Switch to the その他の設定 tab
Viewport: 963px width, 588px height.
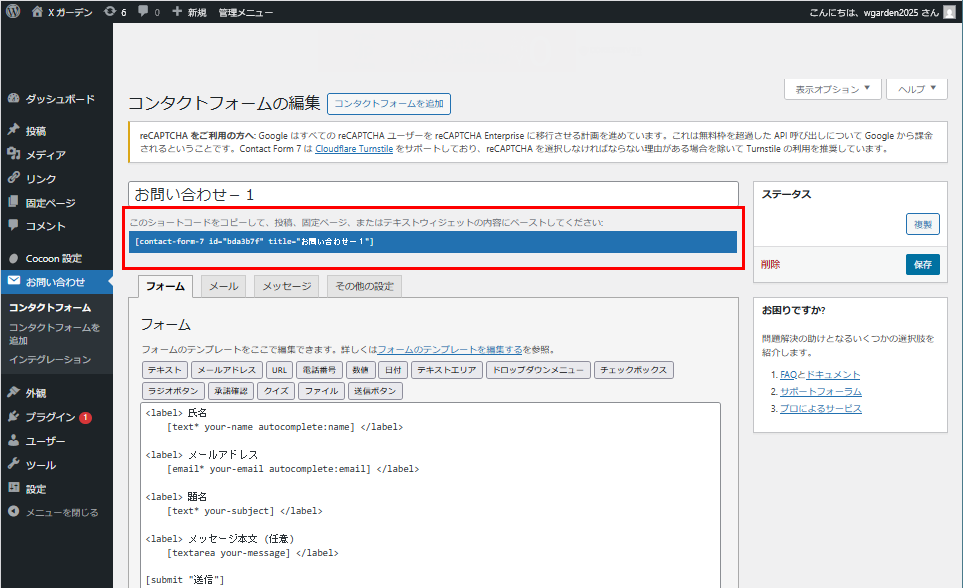click(364, 286)
